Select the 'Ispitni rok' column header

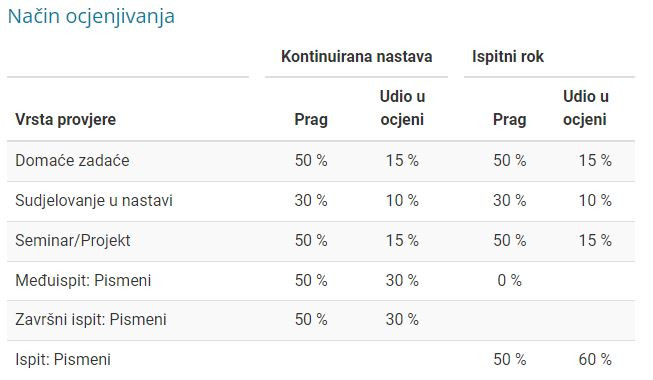pyautogui.click(x=508, y=56)
